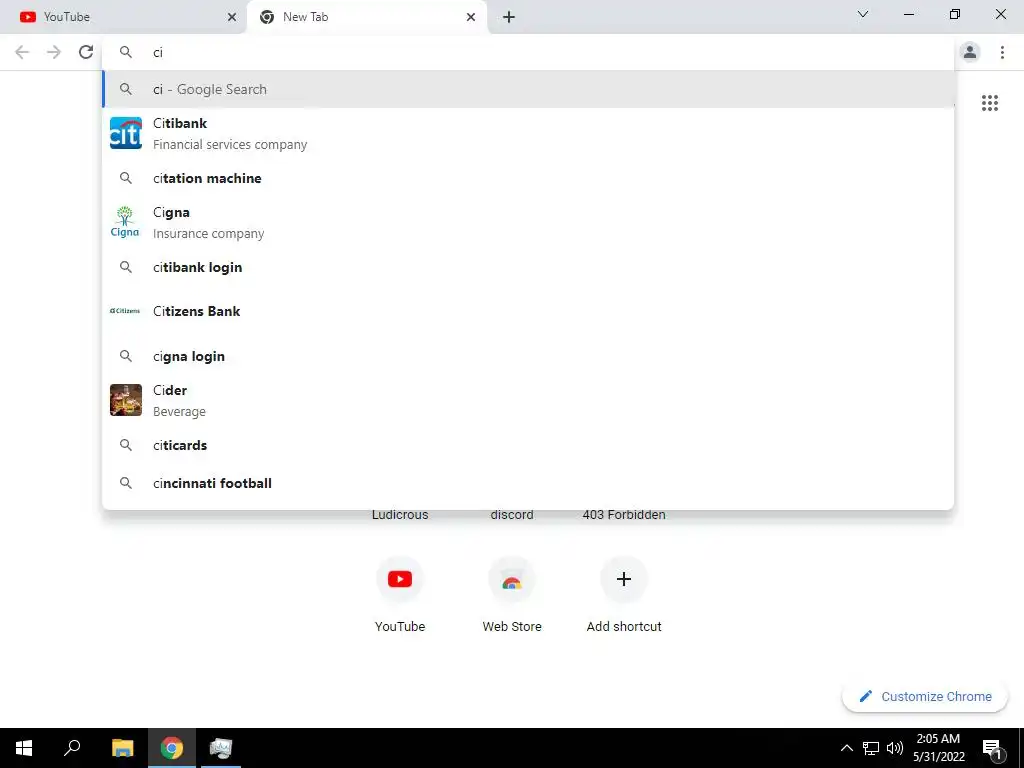The height and width of the screenshot is (768, 1024).
Task: Open File Explorer from the taskbar
Action: (x=122, y=748)
